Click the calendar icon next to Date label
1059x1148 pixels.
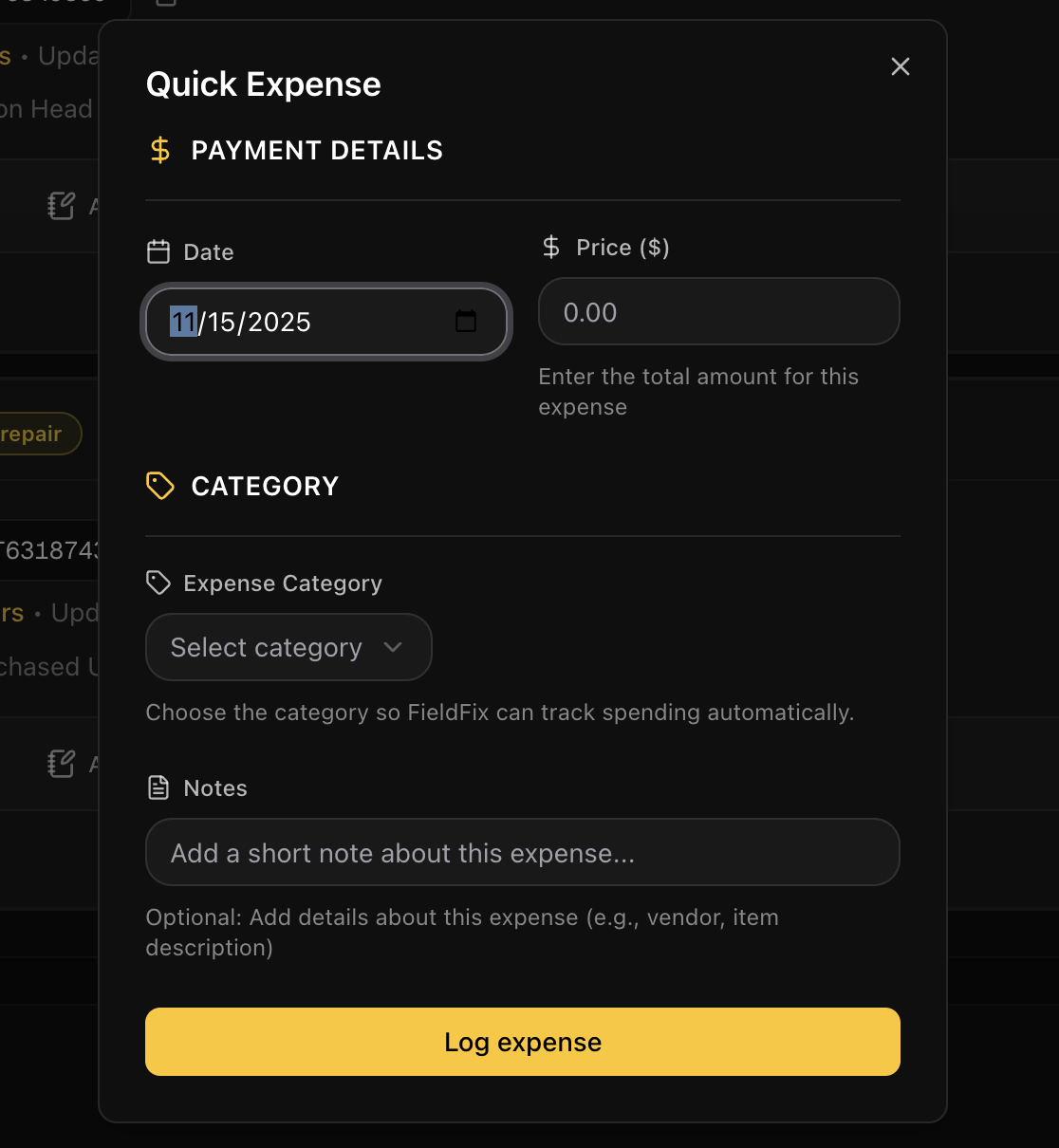(158, 250)
